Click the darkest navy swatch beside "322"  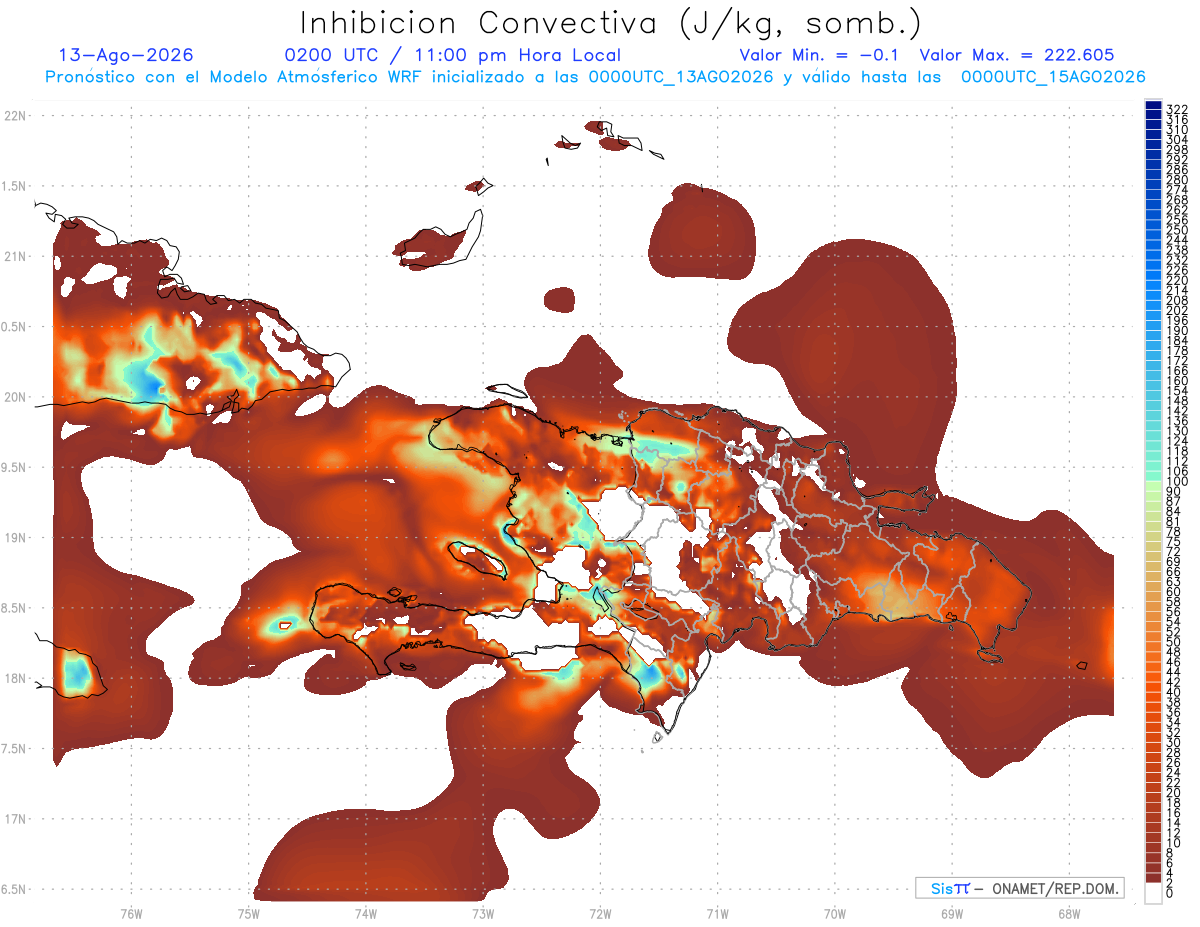point(1153,104)
